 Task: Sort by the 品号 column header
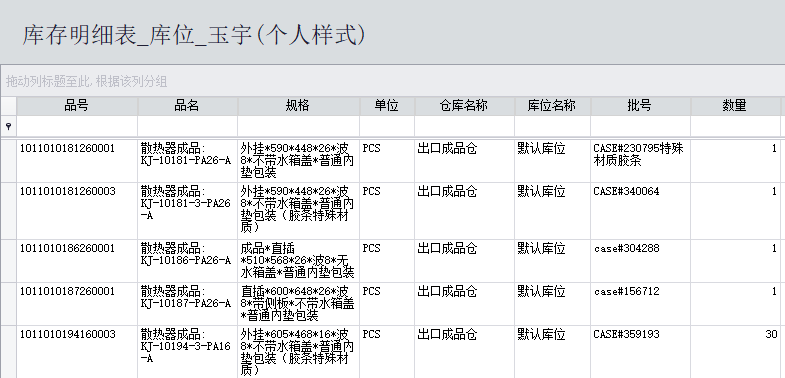tap(77, 106)
